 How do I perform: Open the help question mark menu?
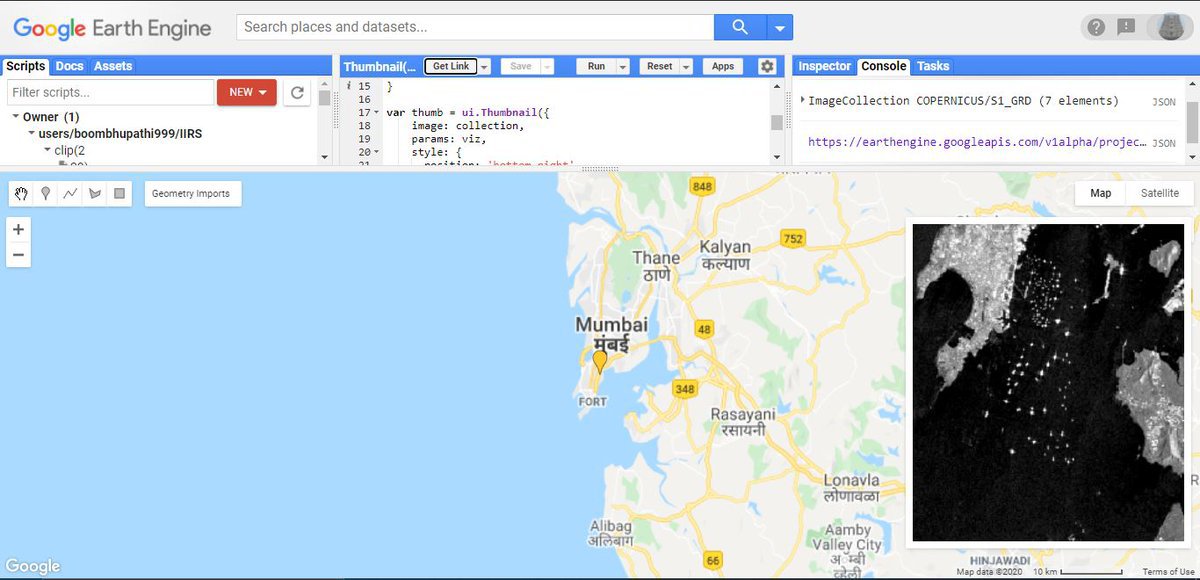tap(1097, 27)
